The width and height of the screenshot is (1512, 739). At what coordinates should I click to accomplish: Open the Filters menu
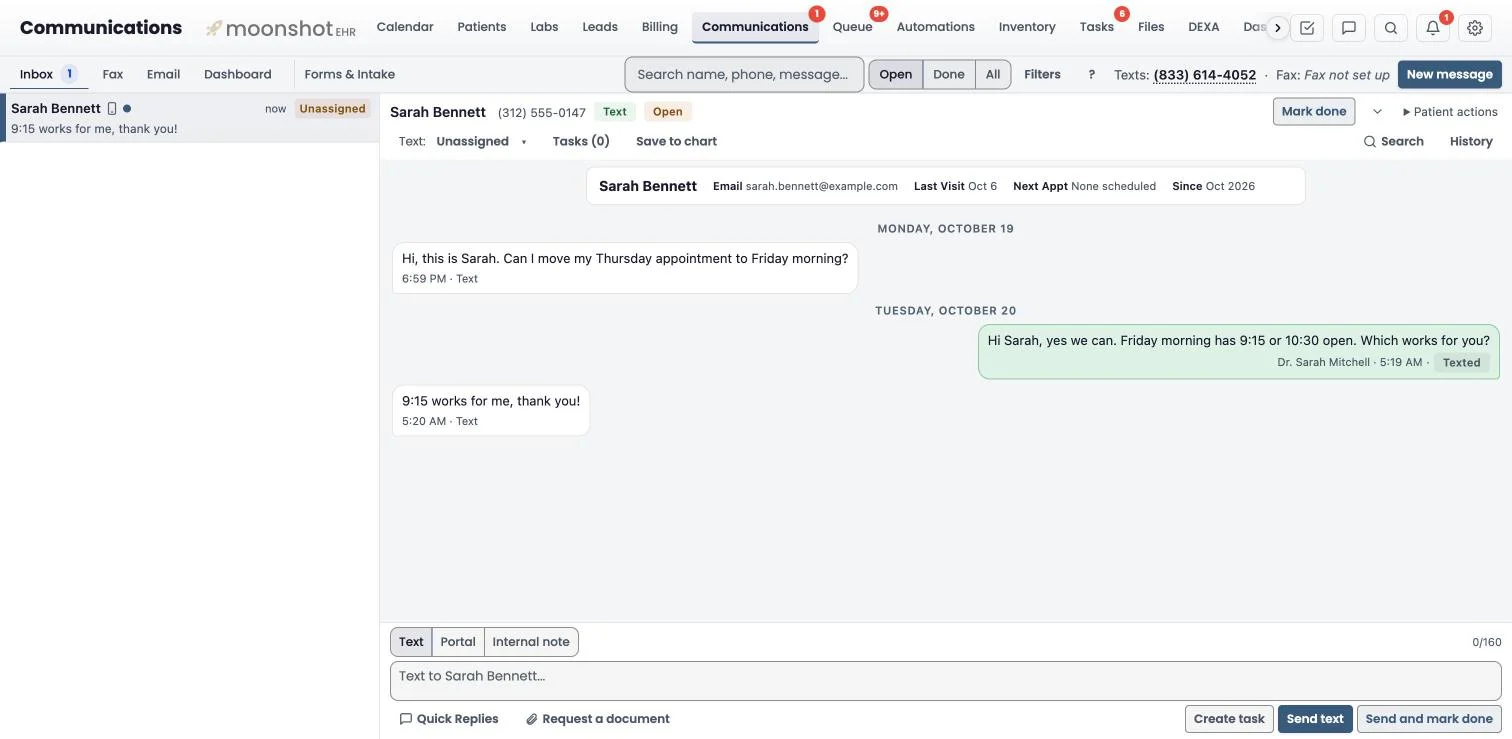[1042, 74]
